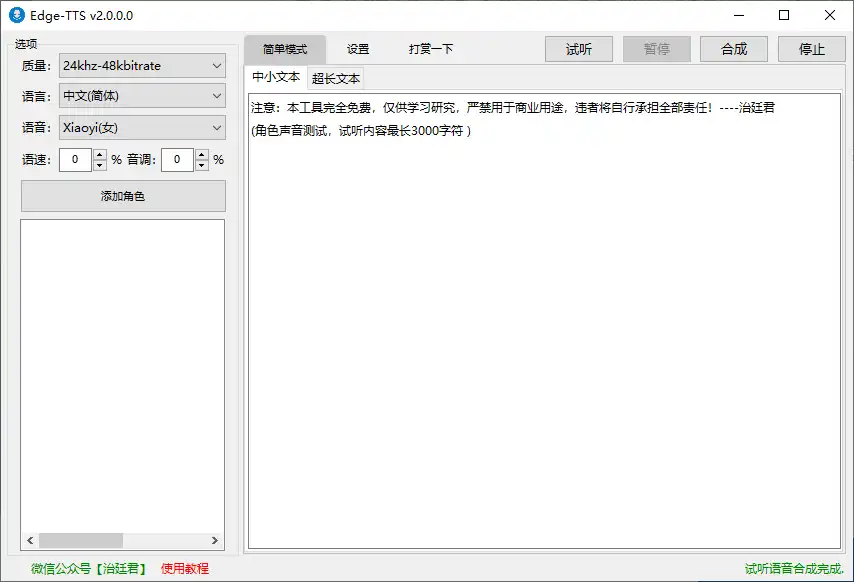Screen dimensions: 854x582
Task: Click the 语速 speed value field
Action: click(x=75, y=159)
